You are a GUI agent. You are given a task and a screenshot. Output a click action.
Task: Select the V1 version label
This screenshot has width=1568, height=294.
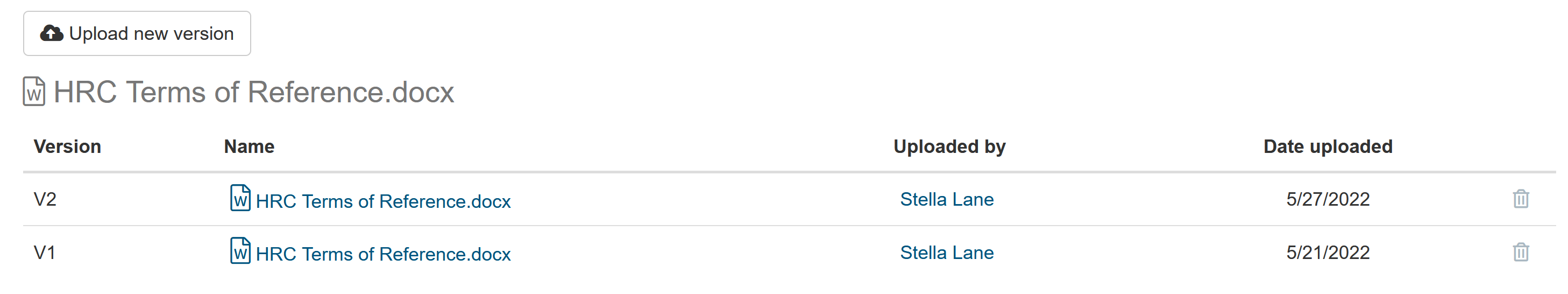point(45,253)
